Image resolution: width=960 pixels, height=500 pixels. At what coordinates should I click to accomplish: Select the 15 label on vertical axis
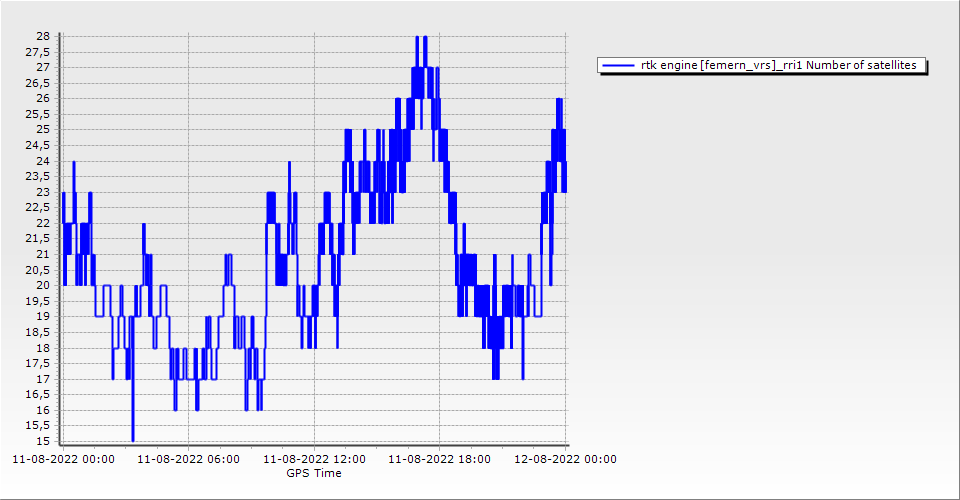click(43, 442)
